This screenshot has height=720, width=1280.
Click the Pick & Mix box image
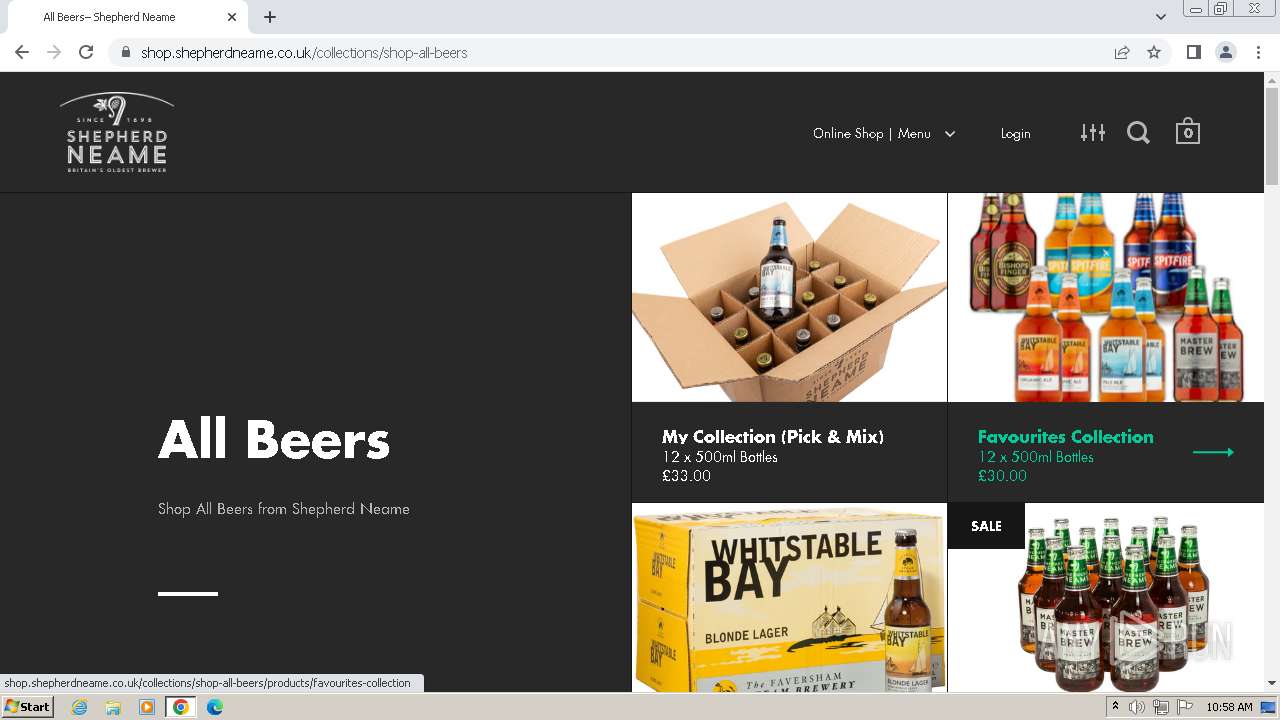[789, 298]
